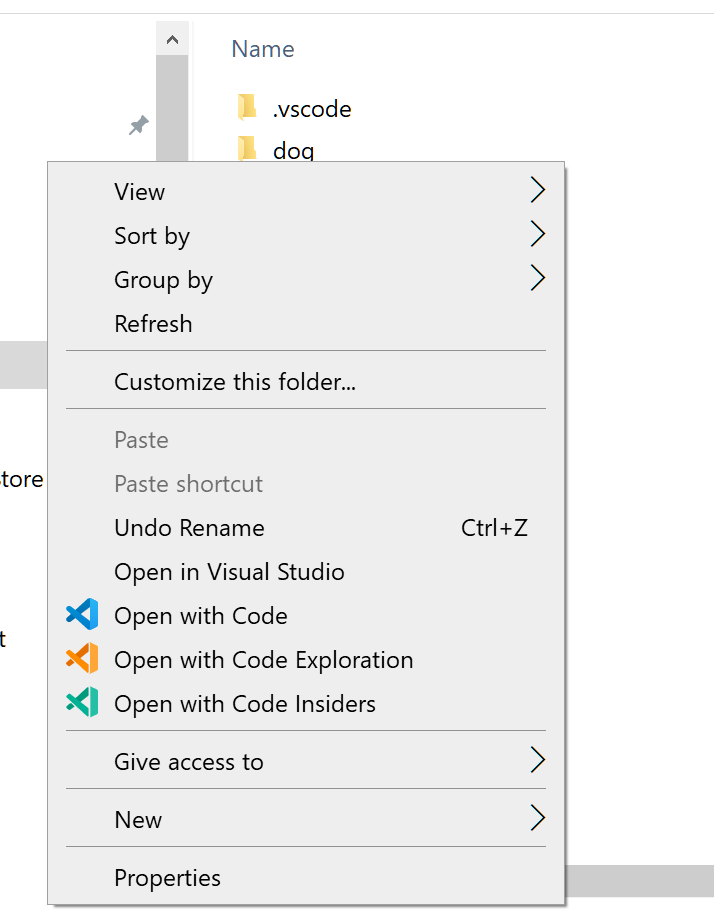Image resolution: width=714 pixels, height=918 pixels.
Task: Expand the Give access to submenu
Action: pyautogui.click(x=537, y=761)
